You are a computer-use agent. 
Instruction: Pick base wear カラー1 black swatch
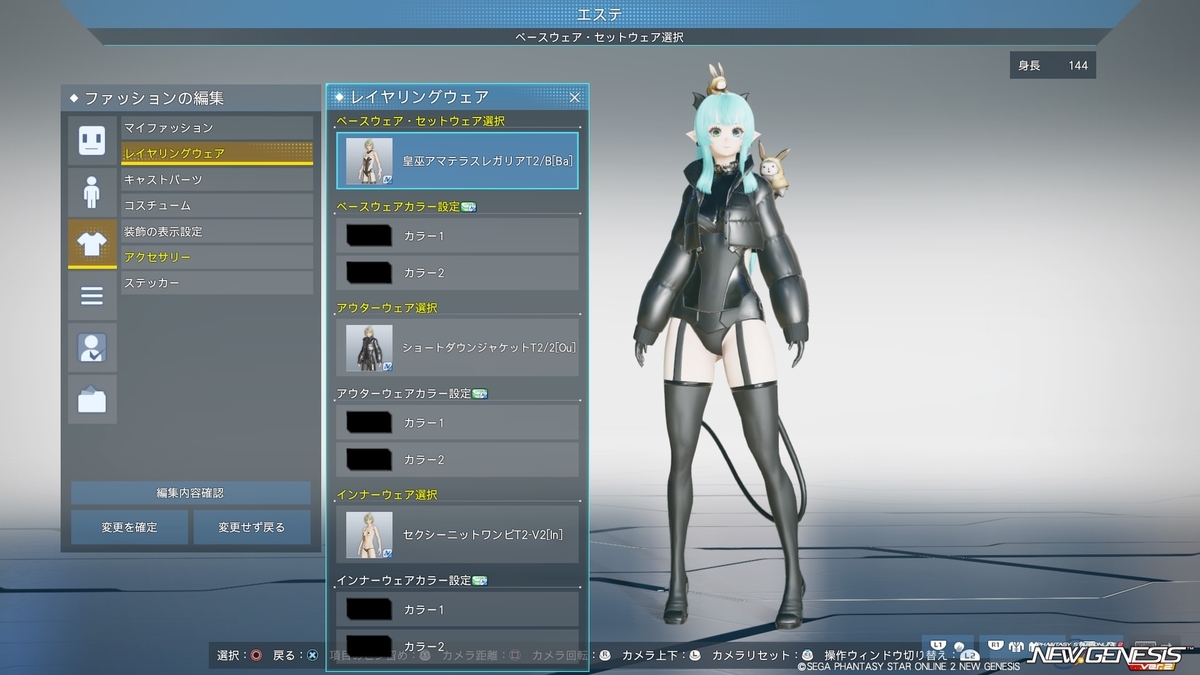click(368, 236)
